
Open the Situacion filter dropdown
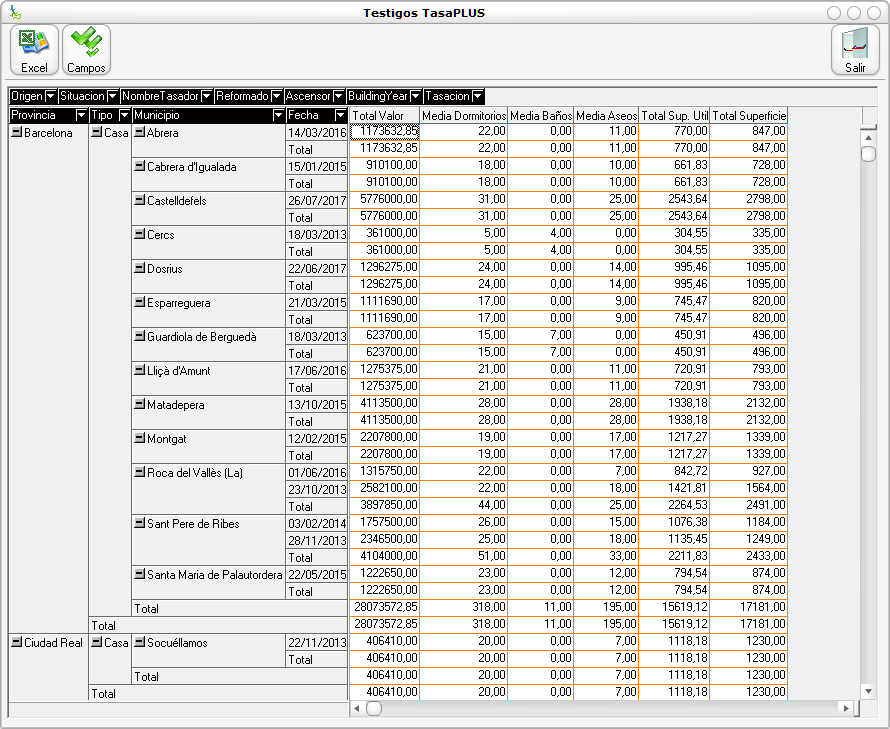click(113, 96)
